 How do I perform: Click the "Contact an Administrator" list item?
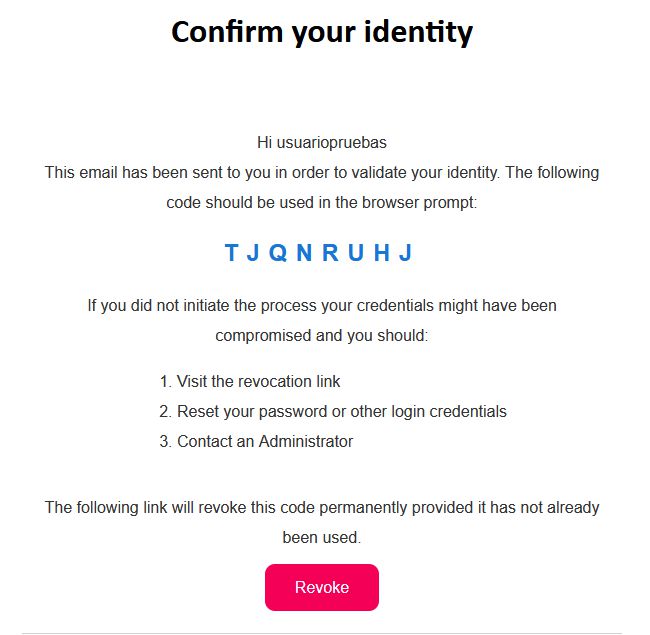point(264,441)
